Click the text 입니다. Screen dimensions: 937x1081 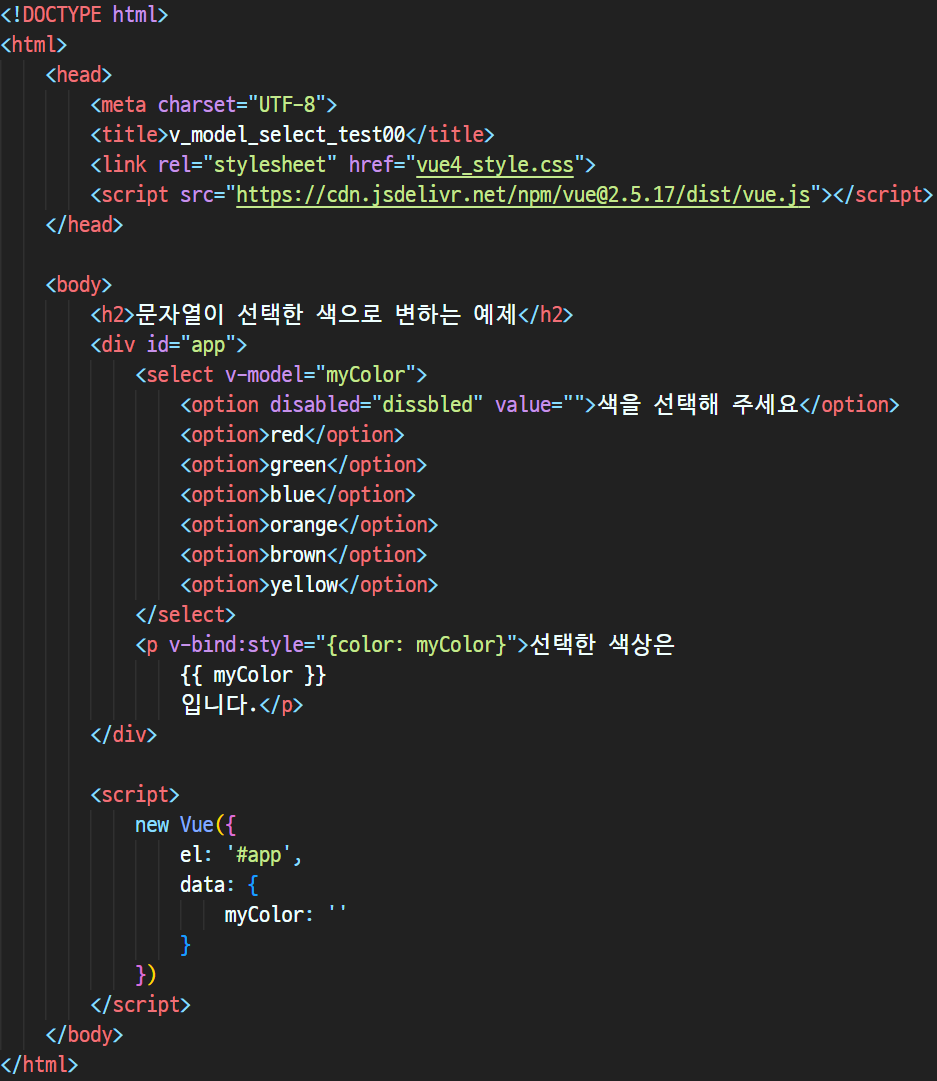[x=219, y=705]
